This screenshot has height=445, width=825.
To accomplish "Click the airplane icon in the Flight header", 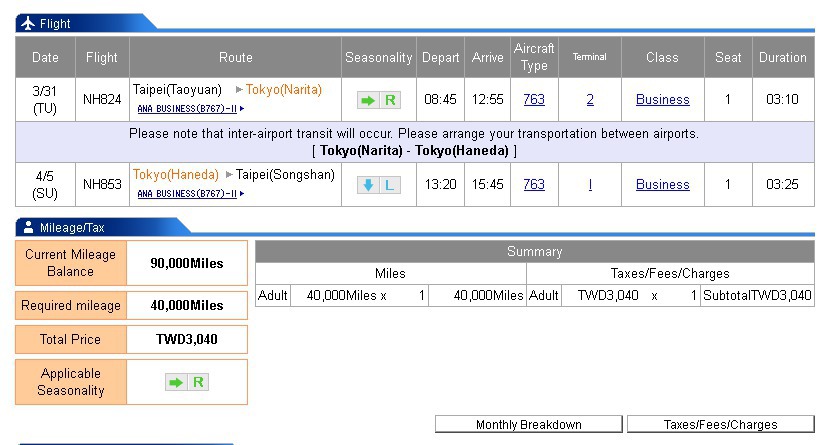I will pos(27,23).
